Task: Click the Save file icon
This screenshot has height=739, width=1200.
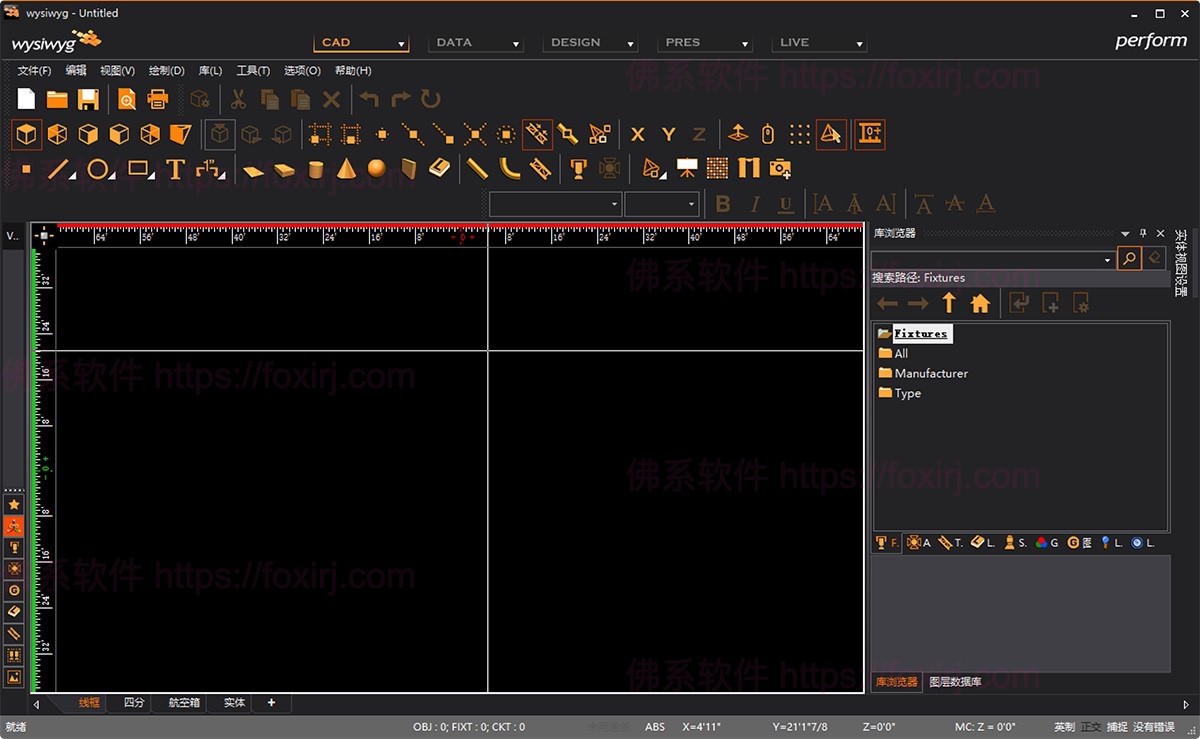Action: click(x=88, y=99)
